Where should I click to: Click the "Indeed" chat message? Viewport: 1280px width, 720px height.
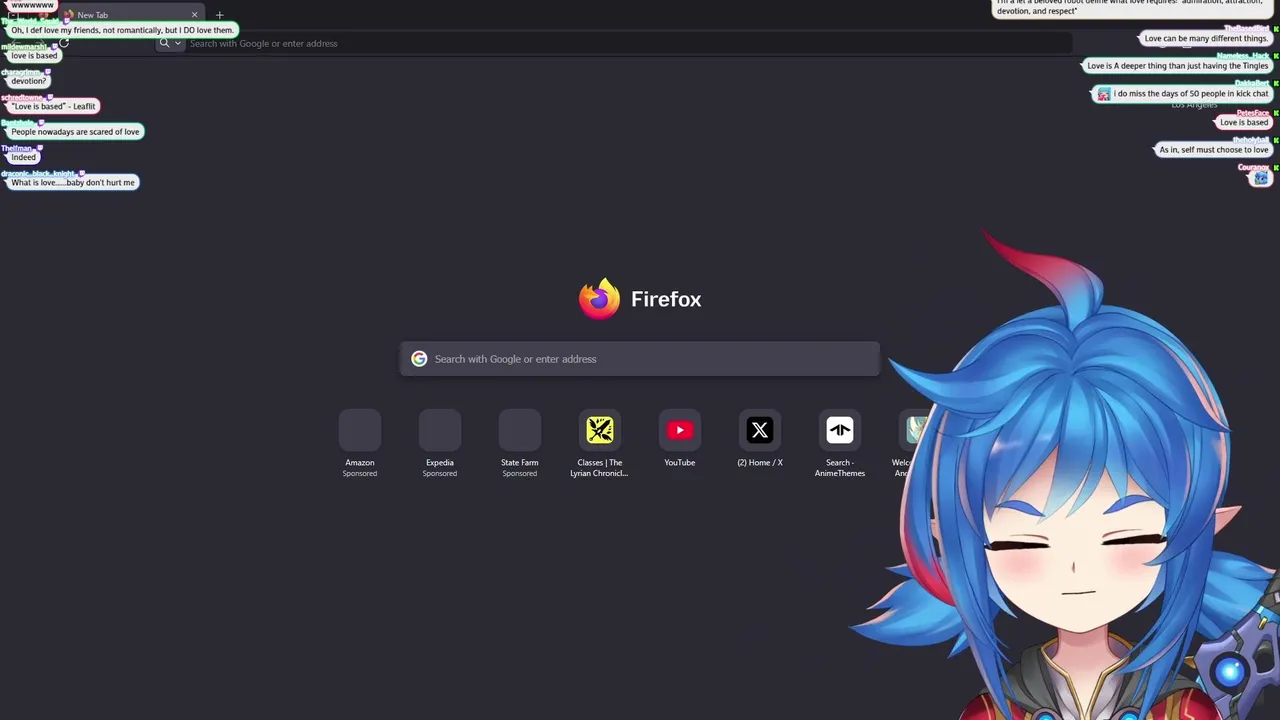click(23, 157)
